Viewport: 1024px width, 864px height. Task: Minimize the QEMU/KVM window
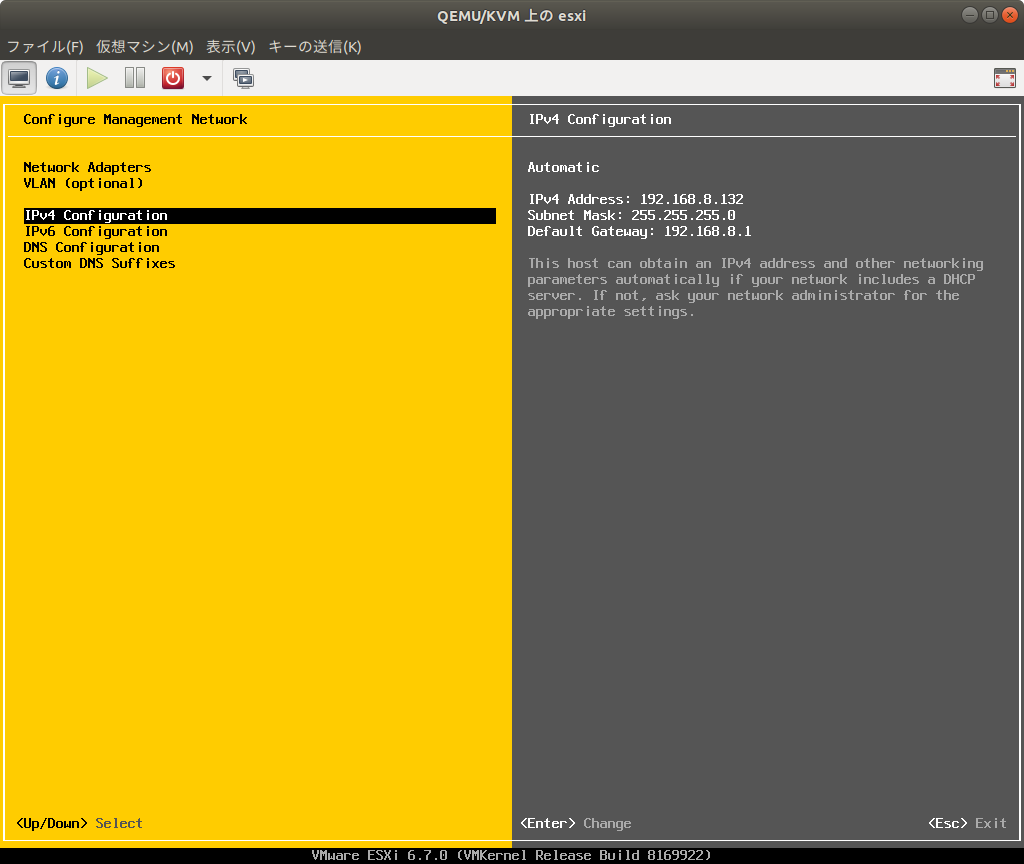[x=970, y=15]
